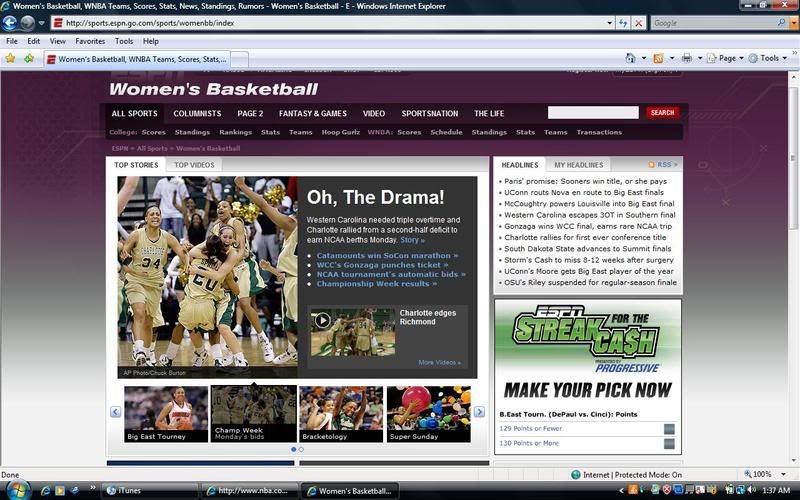The image size is (800, 500).
Task: Click FANTASY & GAMES navigation item
Action: [x=313, y=113]
